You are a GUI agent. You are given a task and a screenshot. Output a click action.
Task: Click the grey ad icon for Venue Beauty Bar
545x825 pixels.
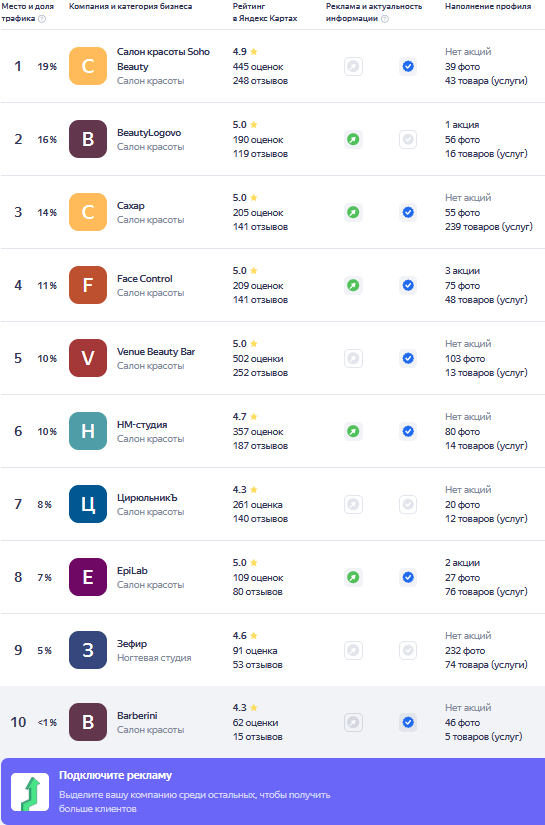click(x=354, y=358)
